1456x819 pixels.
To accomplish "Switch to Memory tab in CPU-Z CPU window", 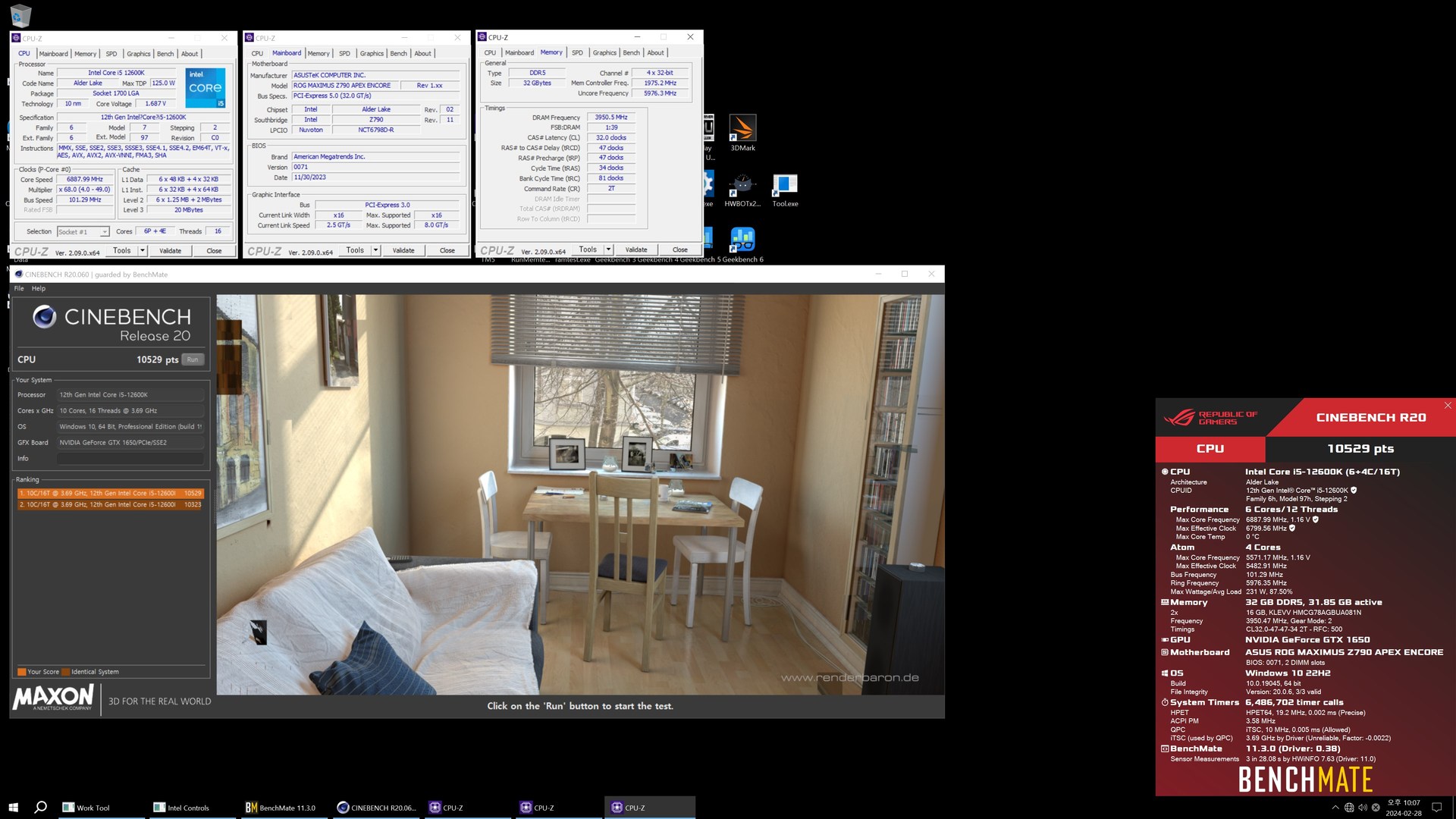I will tap(85, 54).
